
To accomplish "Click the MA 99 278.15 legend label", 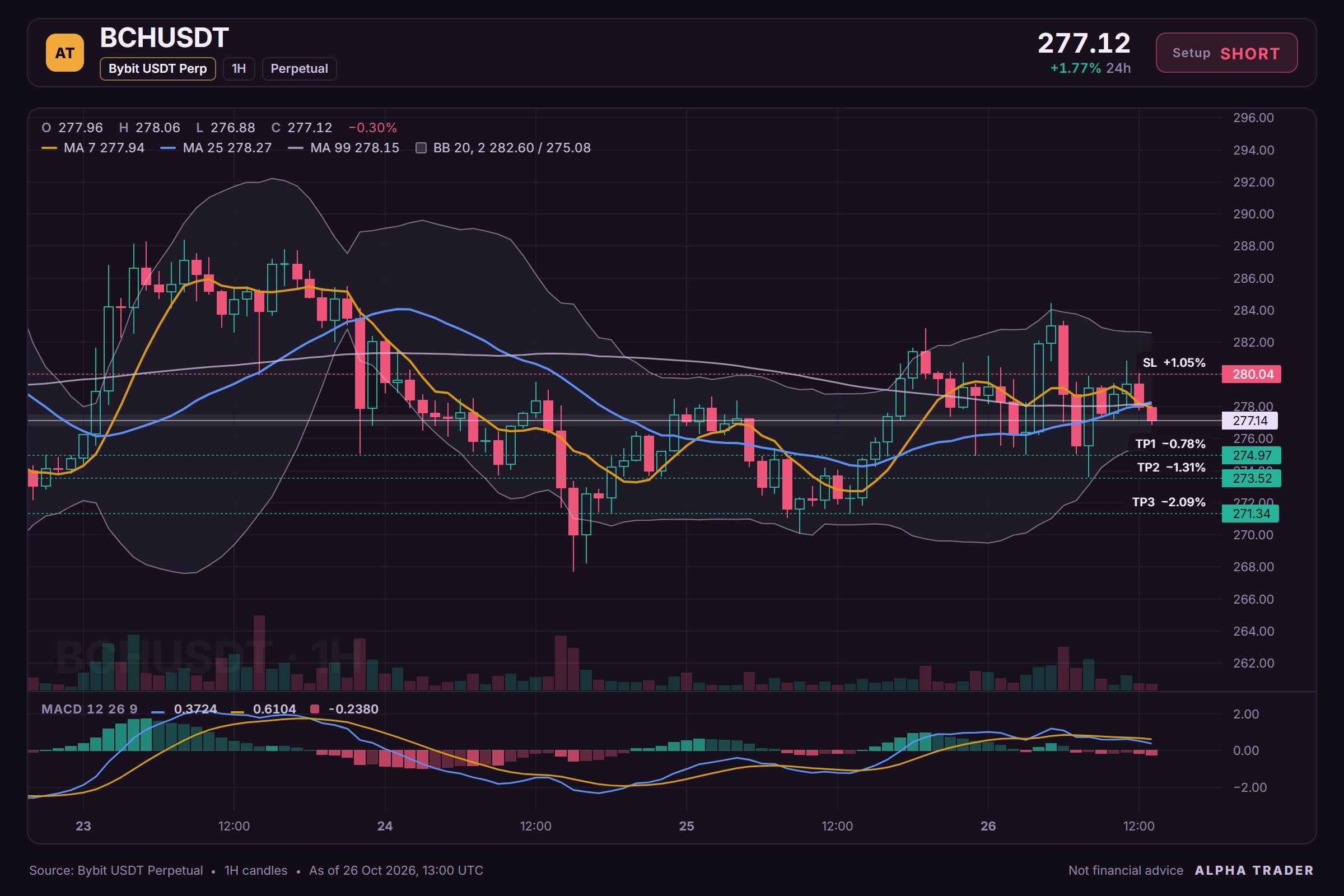I will click(x=355, y=148).
